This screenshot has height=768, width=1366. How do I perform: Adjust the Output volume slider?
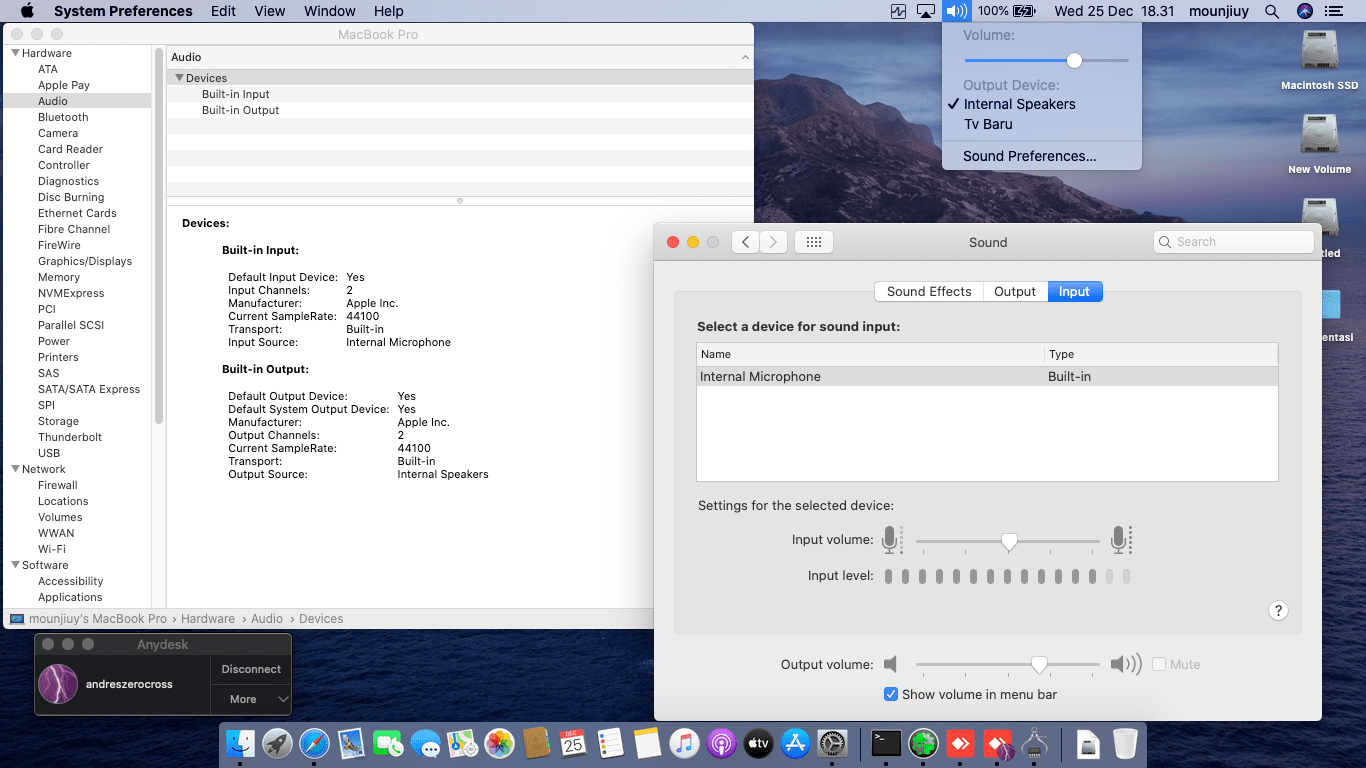tap(1039, 665)
